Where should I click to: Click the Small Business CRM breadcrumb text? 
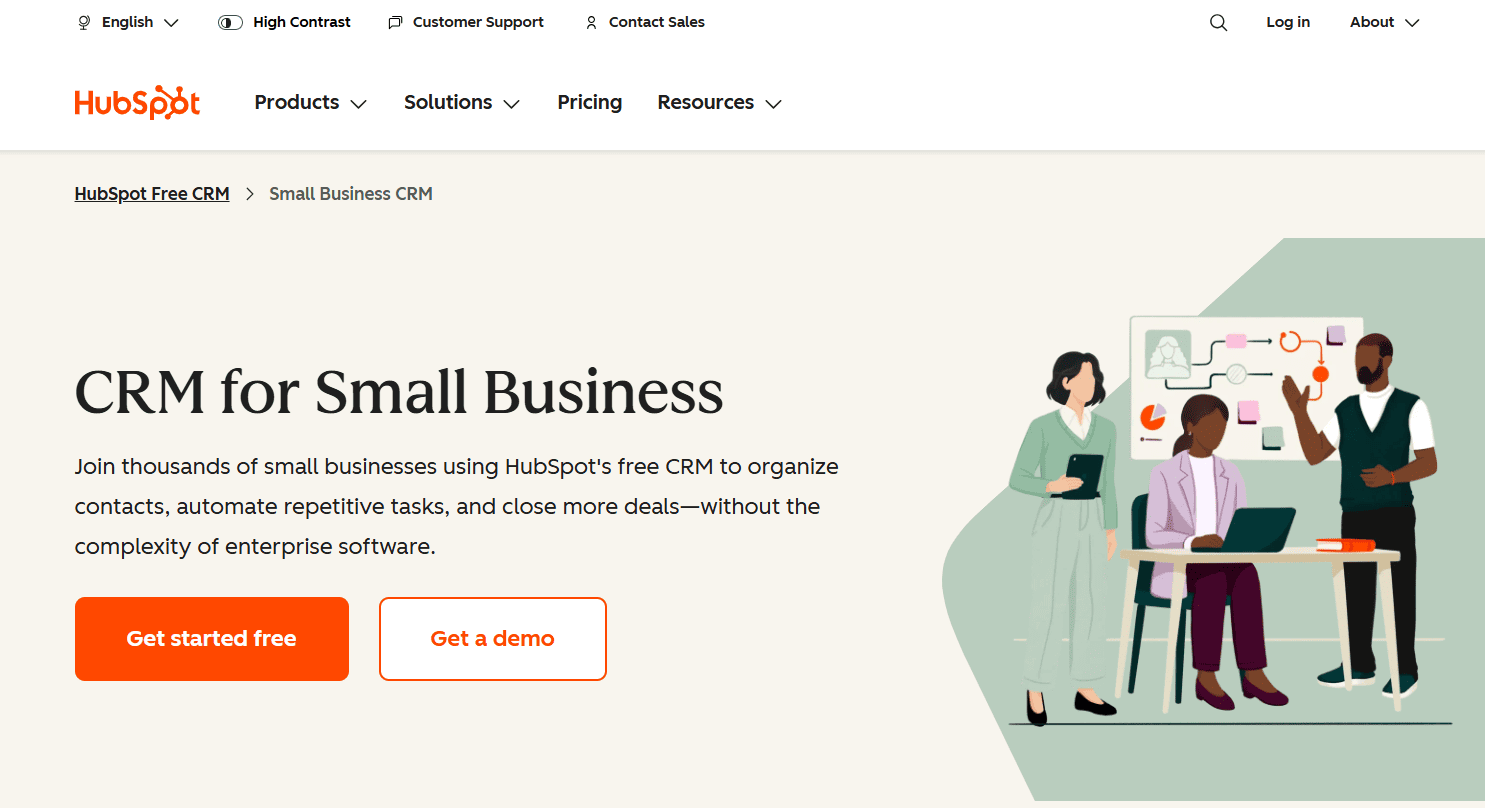(351, 193)
